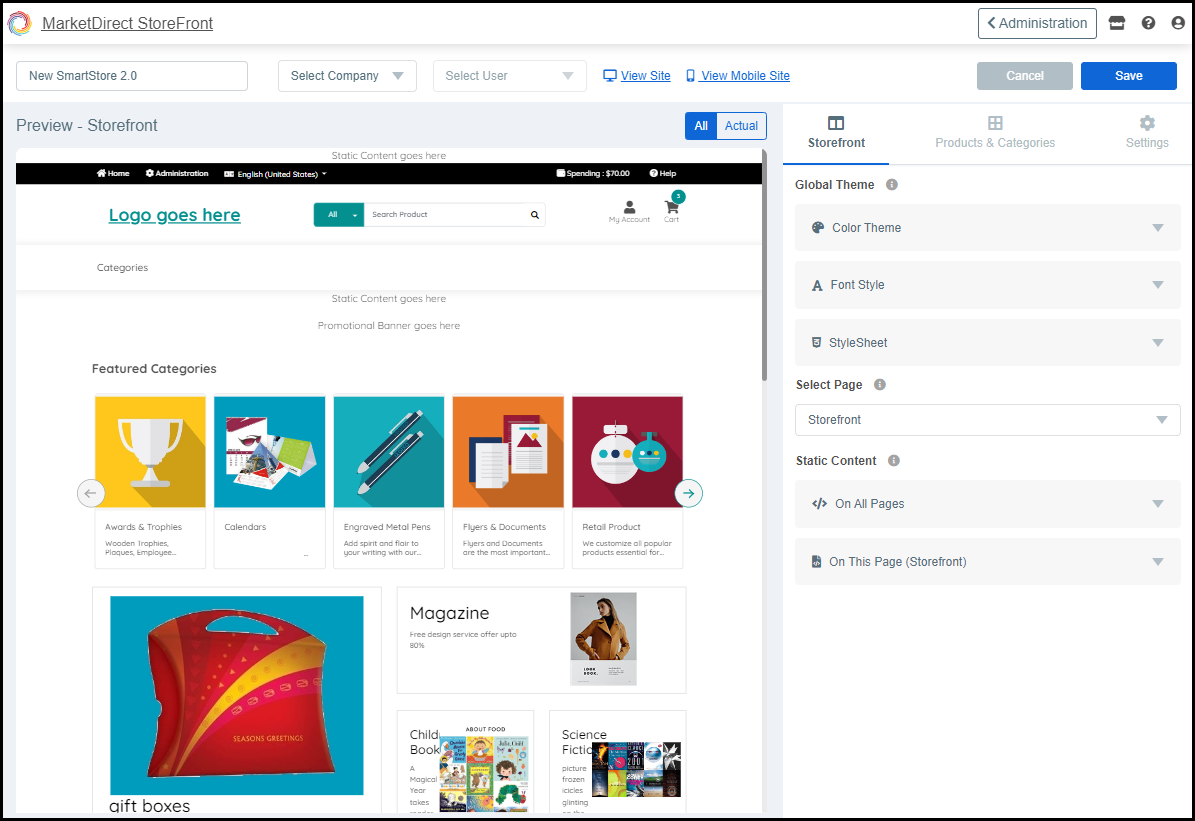Click next arrow in Featured Categories carousel
This screenshot has width=1195, height=821.
point(689,493)
